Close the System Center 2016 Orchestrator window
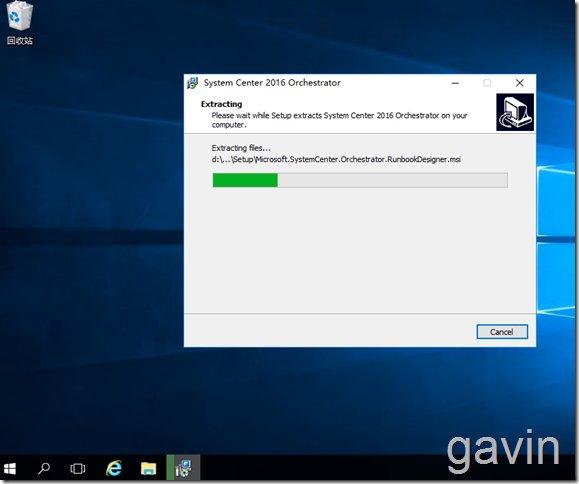Image resolution: width=579 pixels, height=484 pixels. 520,83
